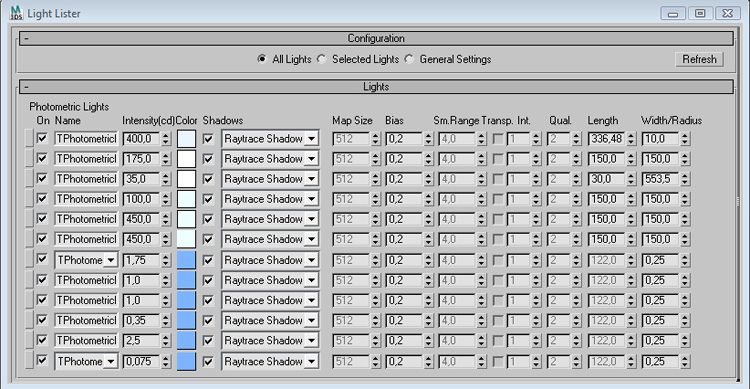Click the 3ds Max Light Lister title icon

point(17,13)
